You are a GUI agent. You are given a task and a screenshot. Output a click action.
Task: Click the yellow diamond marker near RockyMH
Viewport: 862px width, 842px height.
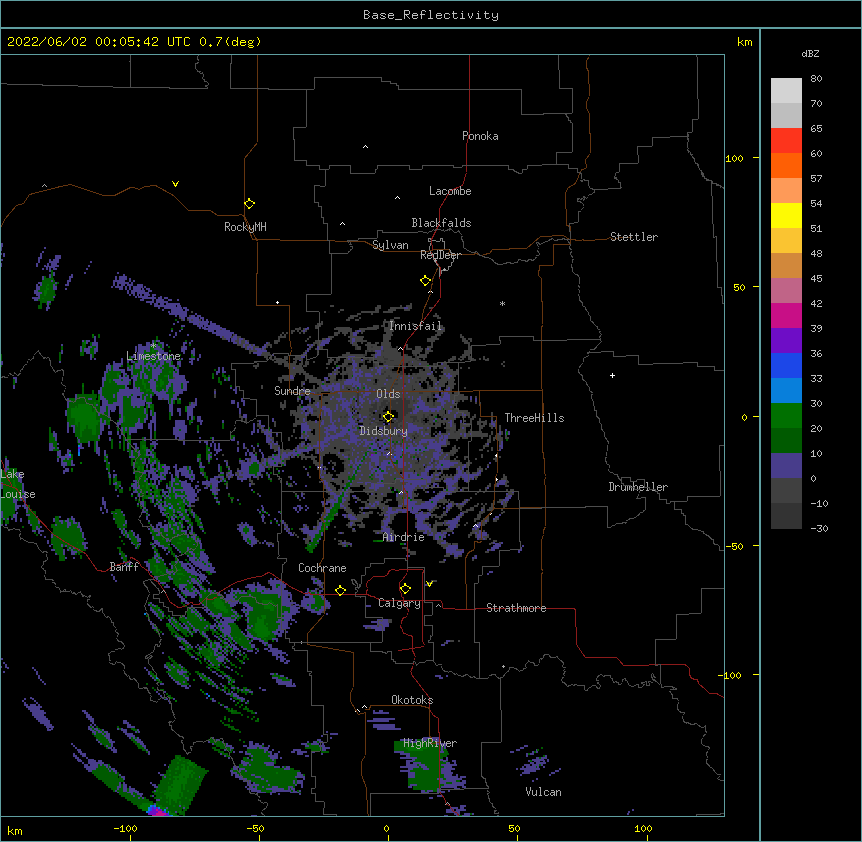(250, 204)
